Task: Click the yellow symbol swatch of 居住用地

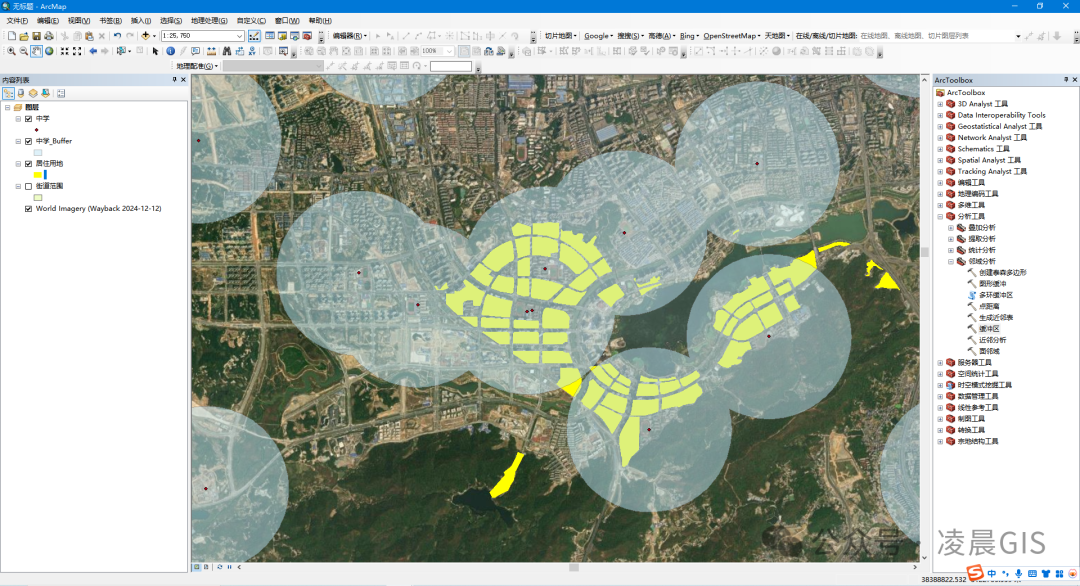Action: point(38,174)
